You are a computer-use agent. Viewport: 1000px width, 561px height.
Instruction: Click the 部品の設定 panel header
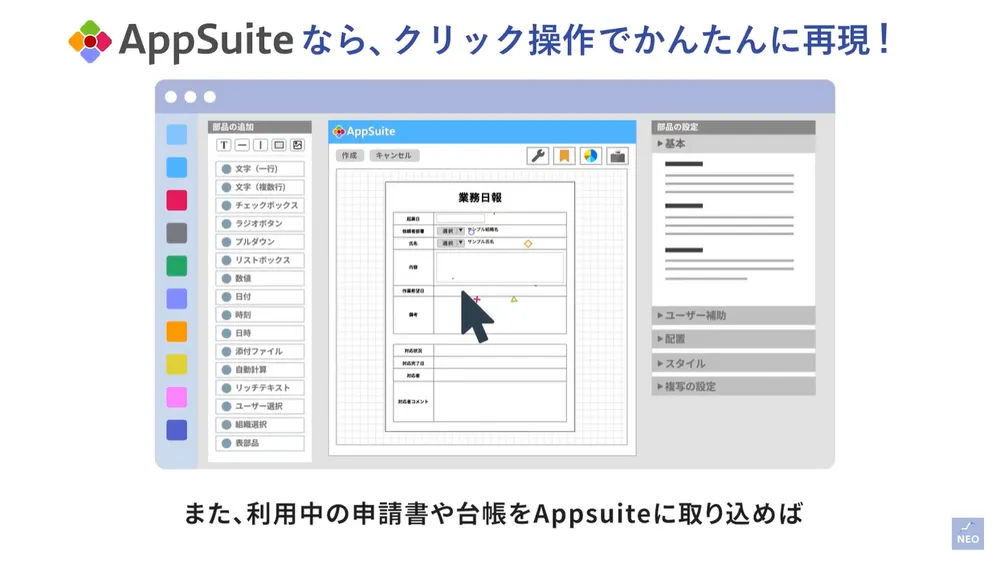click(733, 127)
